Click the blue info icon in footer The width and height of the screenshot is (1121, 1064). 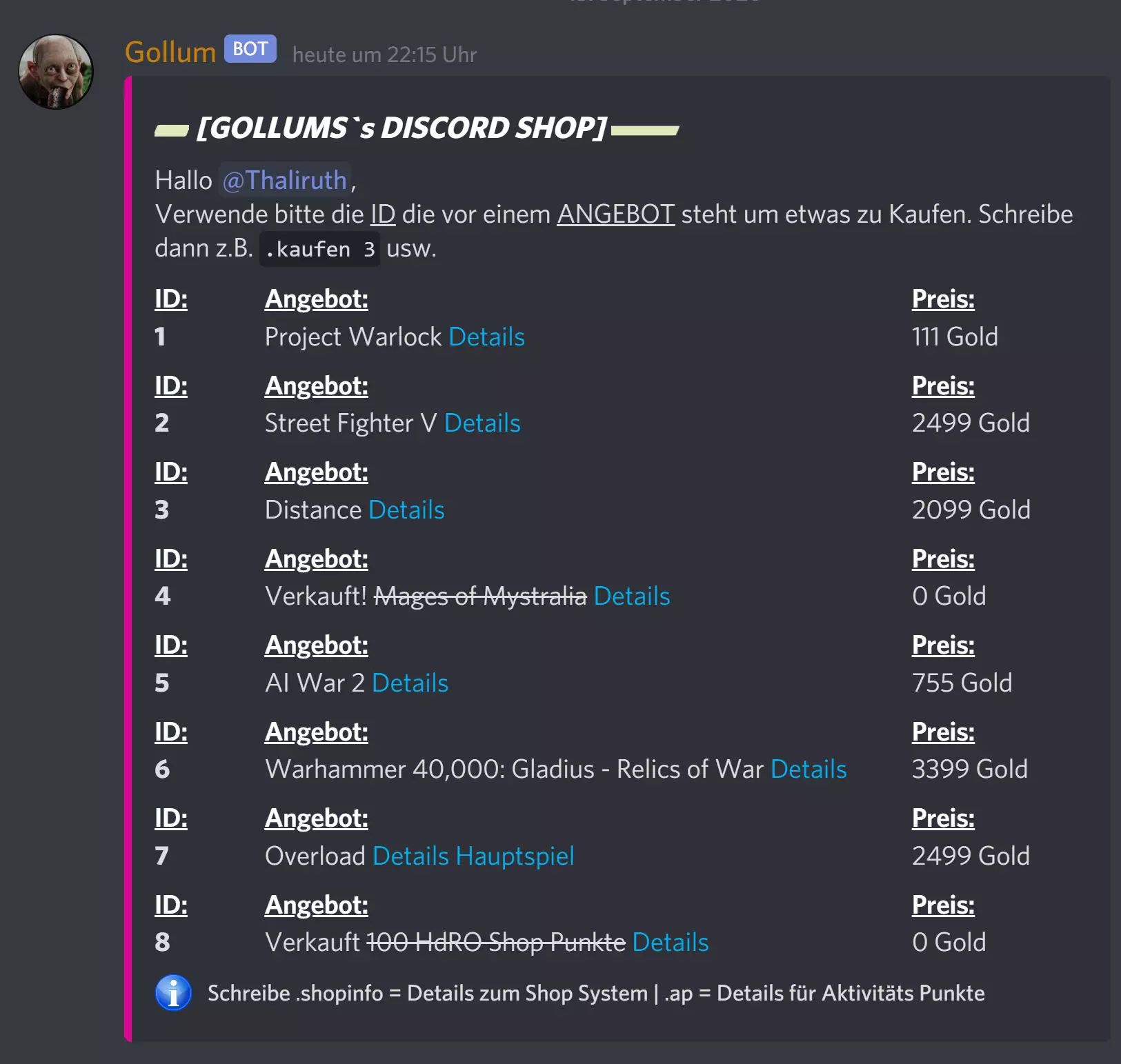(173, 992)
